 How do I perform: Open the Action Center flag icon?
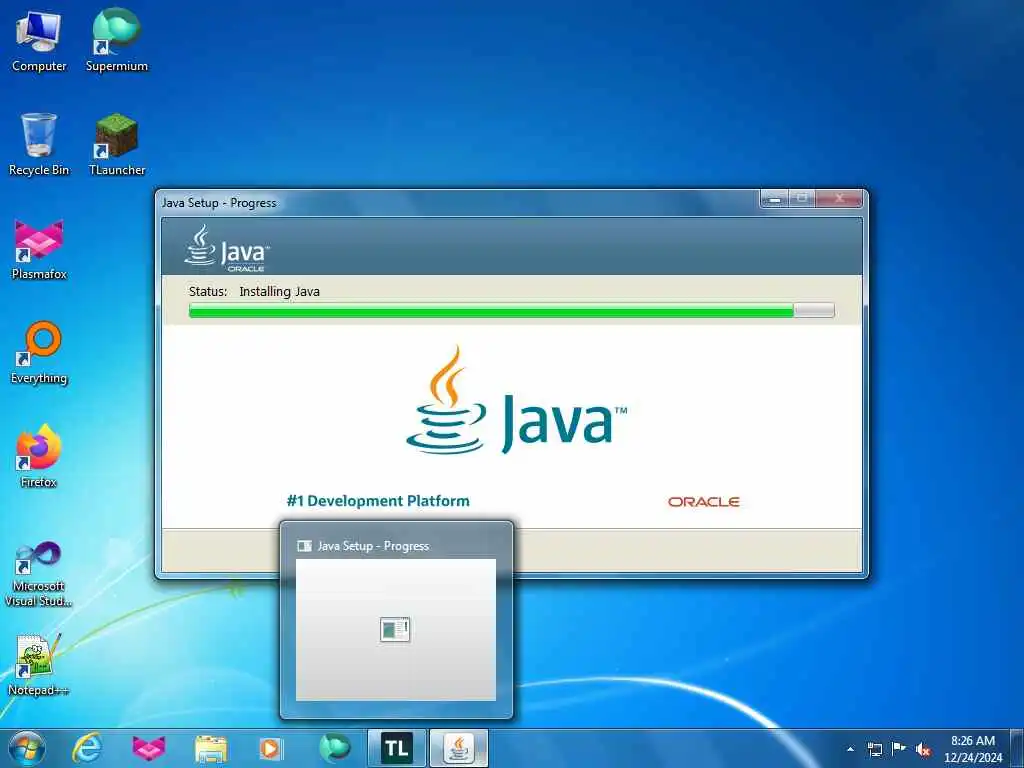click(899, 748)
